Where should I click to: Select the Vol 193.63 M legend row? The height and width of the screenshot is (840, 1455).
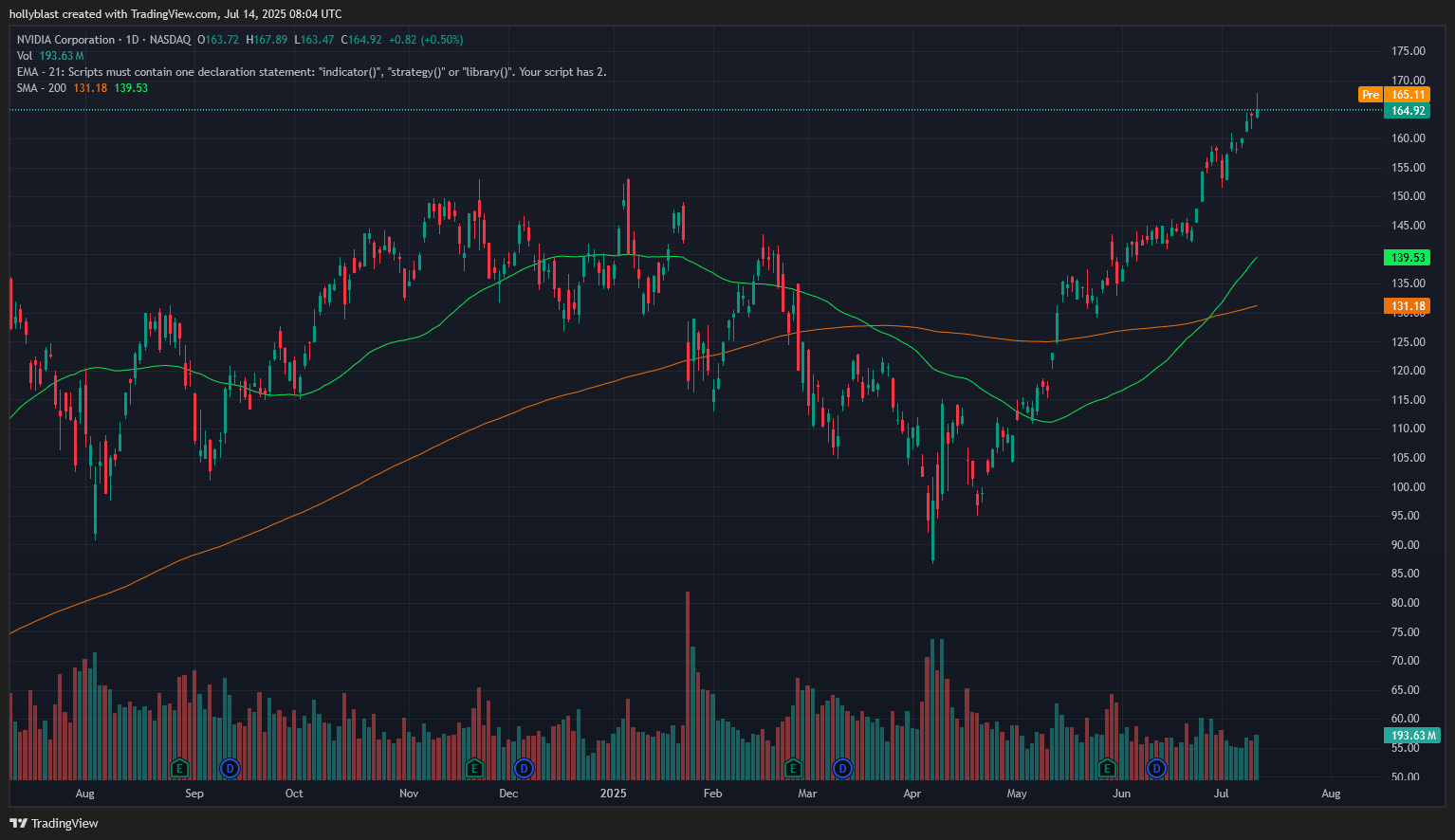click(x=50, y=56)
